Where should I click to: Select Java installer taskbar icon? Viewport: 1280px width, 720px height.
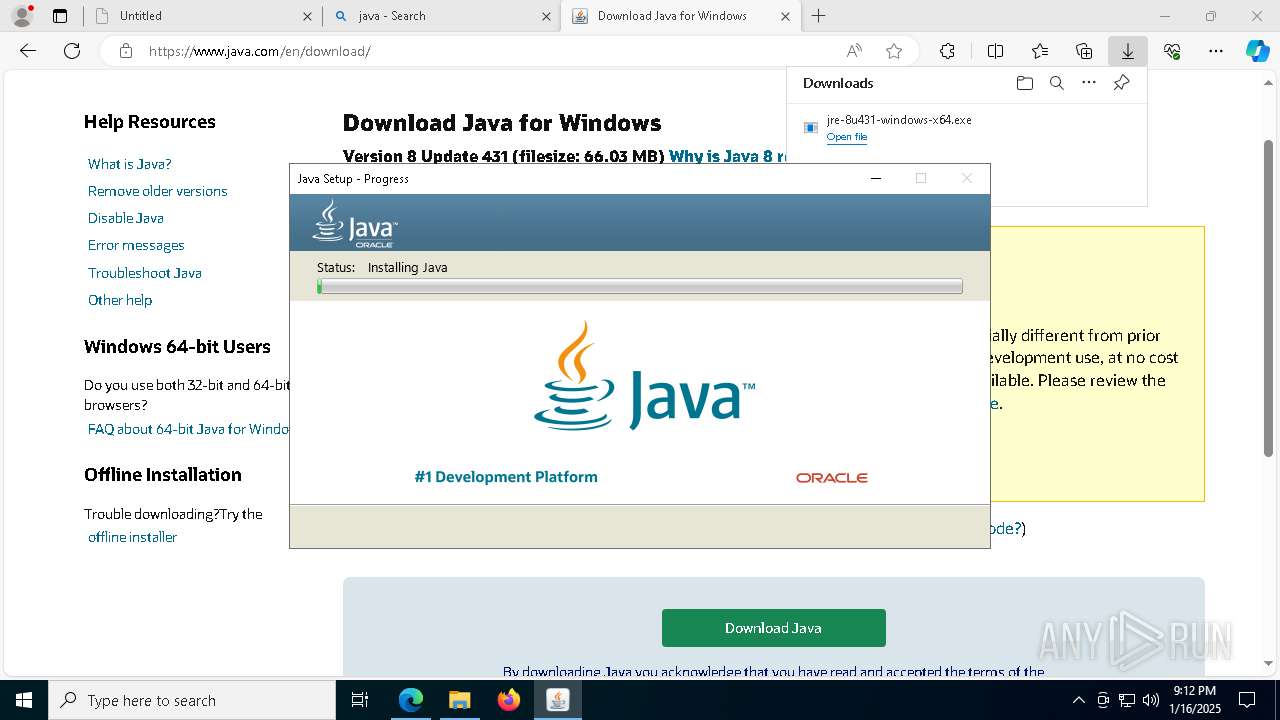557,700
